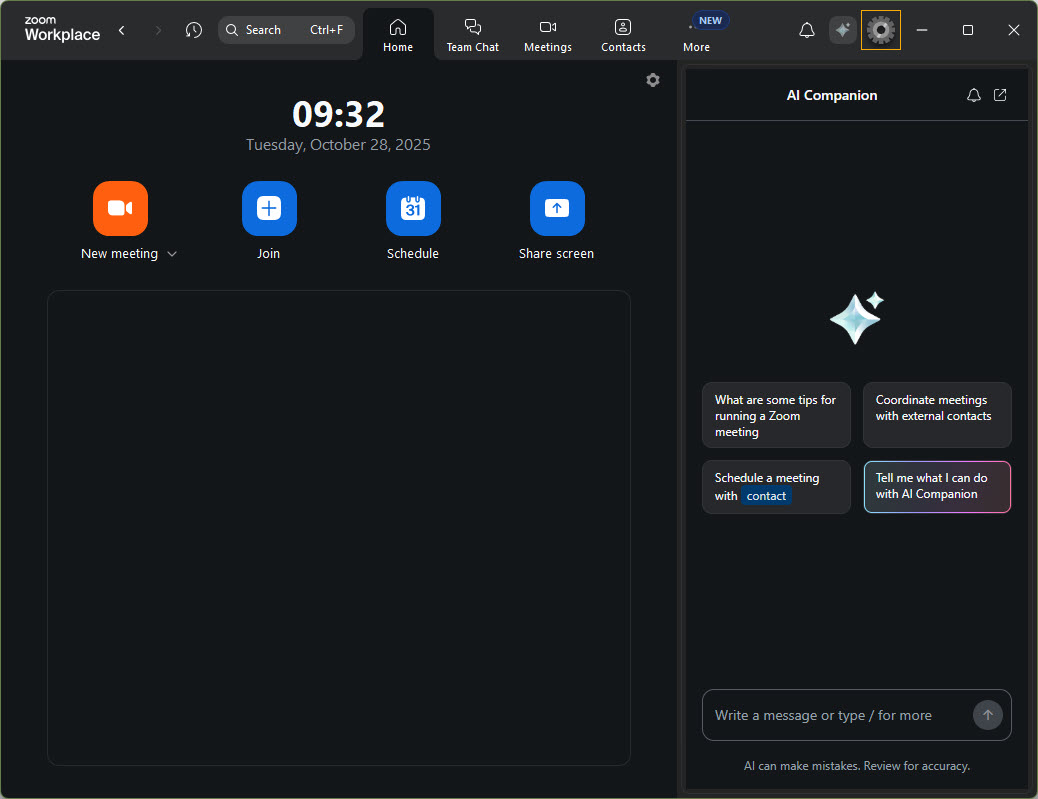1038x799 pixels.
Task: Click the recent sessions clock icon
Action: pyautogui.click(x=193, y=30)
